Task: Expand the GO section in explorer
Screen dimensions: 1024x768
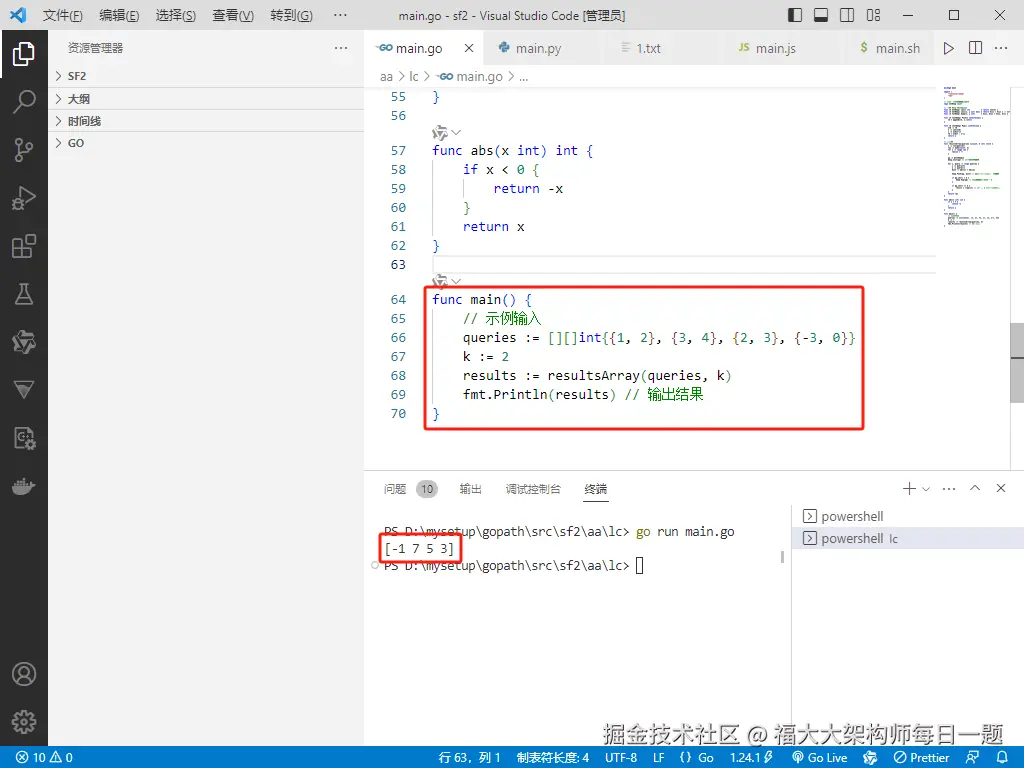Action: point(206,143)
